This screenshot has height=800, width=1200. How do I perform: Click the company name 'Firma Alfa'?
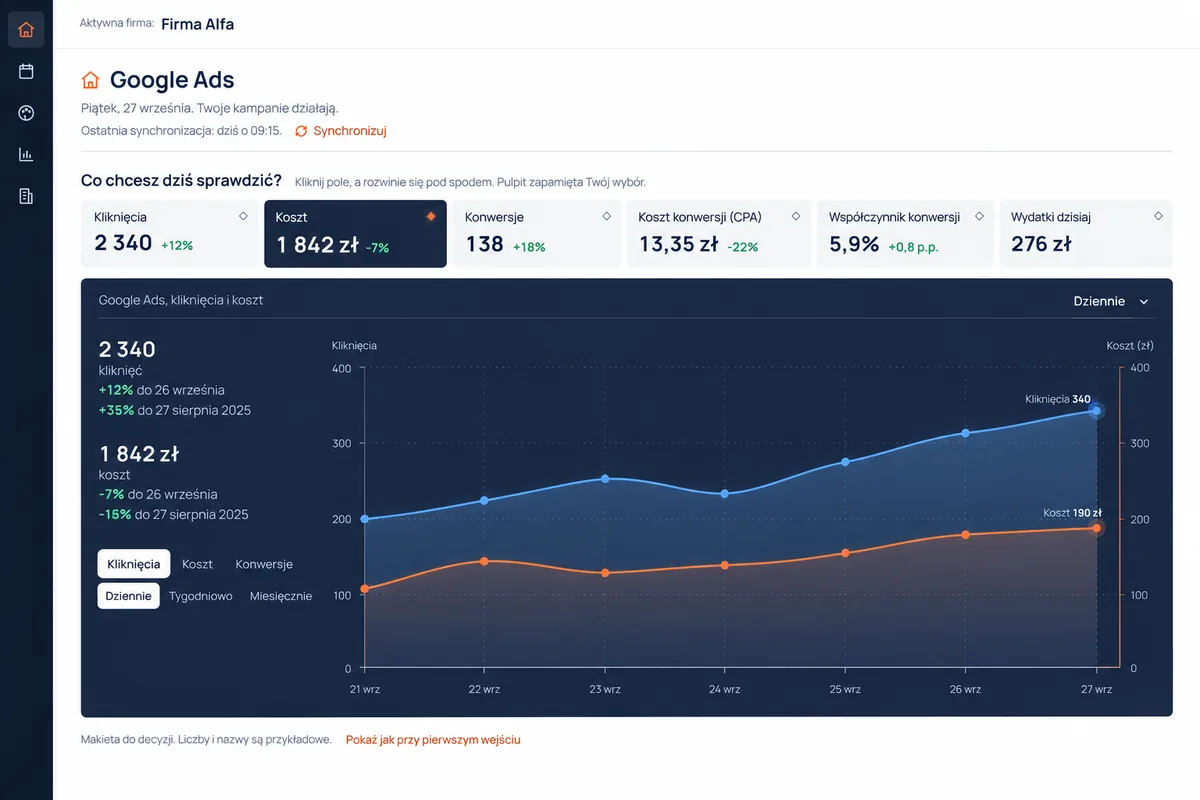pyautogui.click(x=198, y=24)
